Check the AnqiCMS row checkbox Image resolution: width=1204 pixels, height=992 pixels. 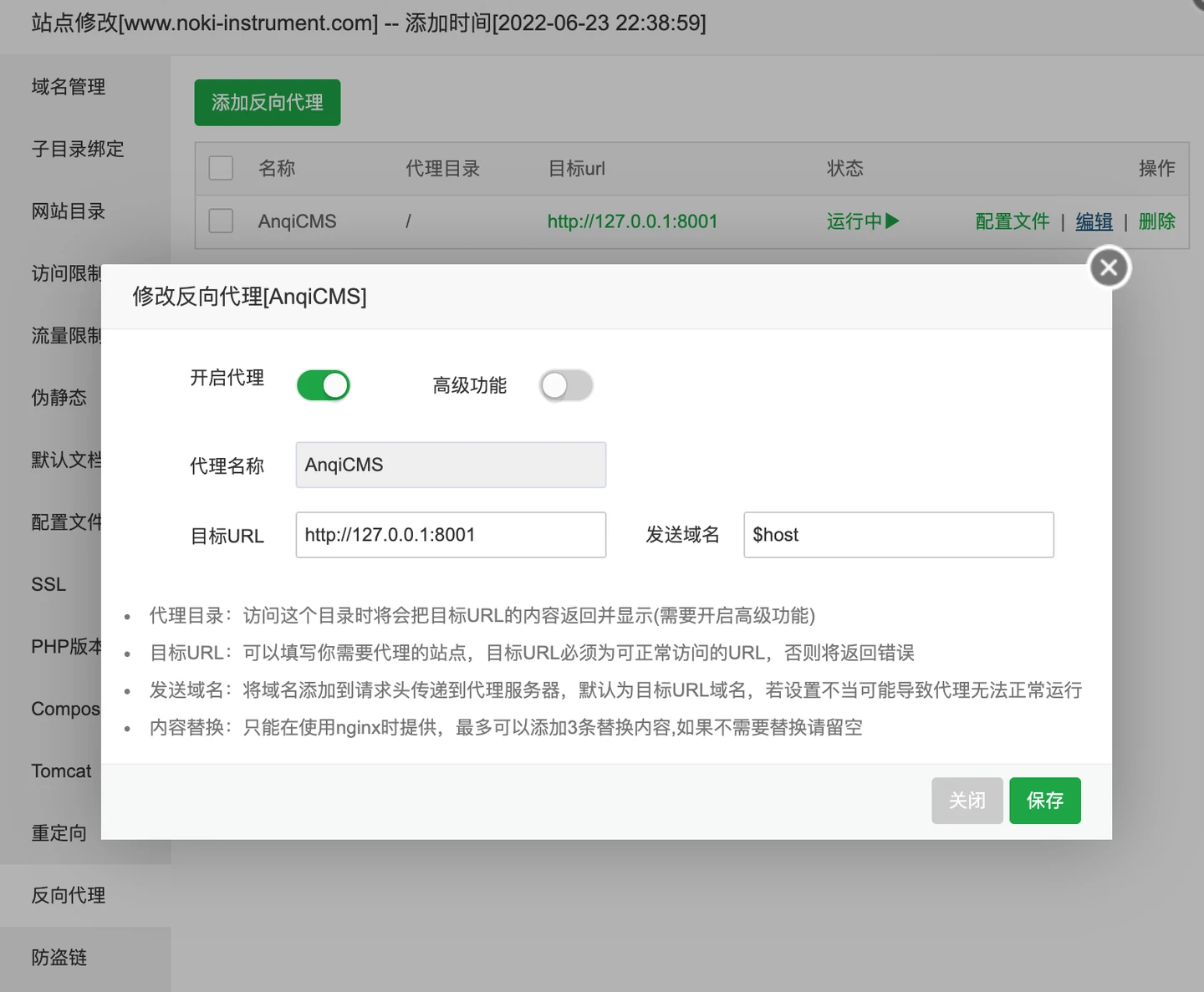(221, 221)
